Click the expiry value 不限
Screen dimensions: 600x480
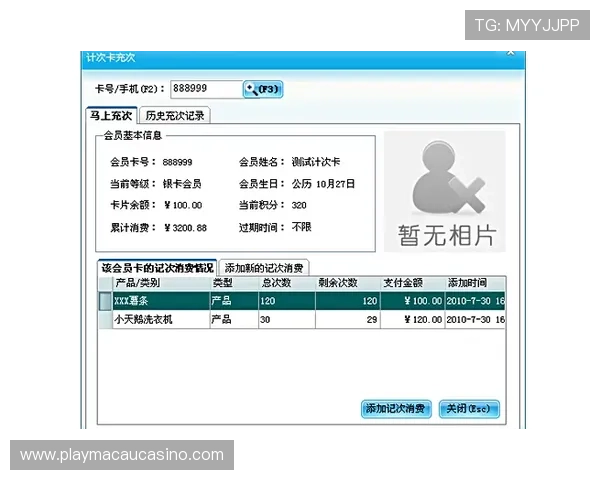pos(302,227)
